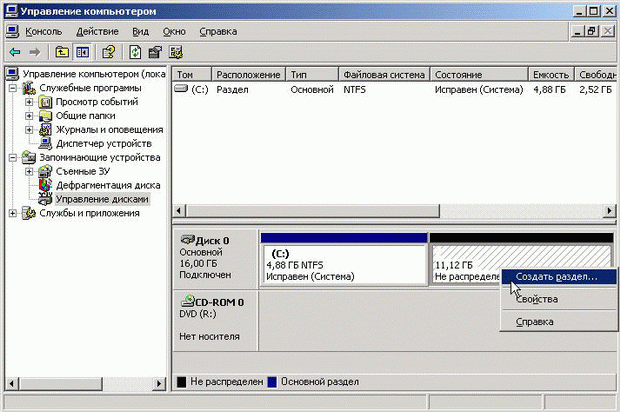Sort by the Расположение column header
The width and height of the screenshot is (620, 412).
(x=248, y=74)
